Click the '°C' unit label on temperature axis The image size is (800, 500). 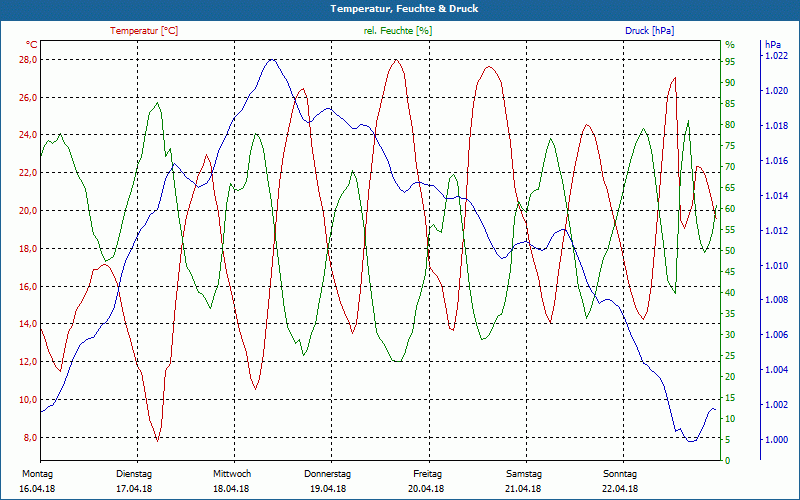point(32,44)
